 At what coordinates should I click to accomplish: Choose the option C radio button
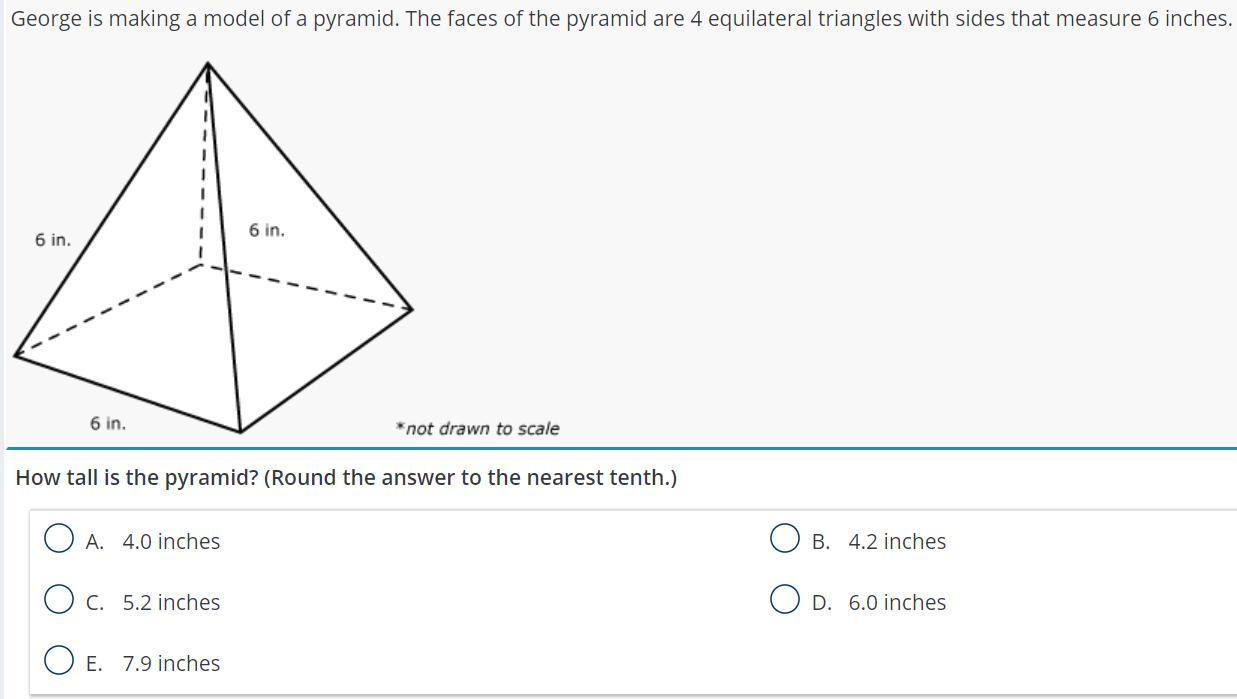pyautogui.click(x=59, y=600)
